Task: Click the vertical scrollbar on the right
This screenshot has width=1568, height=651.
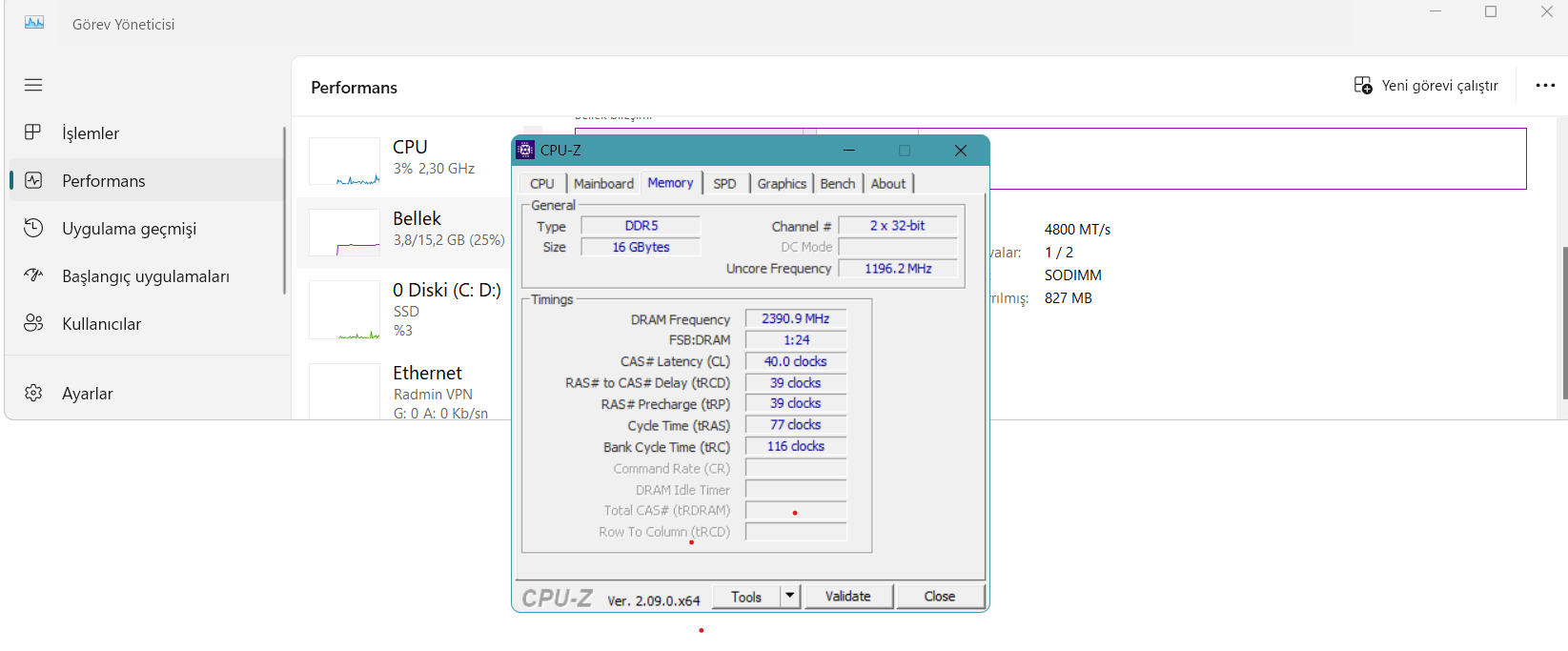Action: (1564, 322)
